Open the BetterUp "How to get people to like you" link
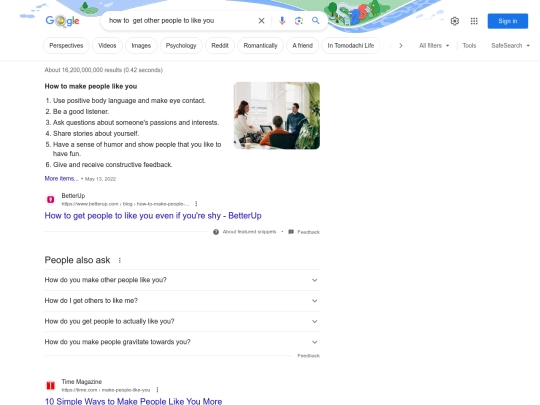 point(153,216)
